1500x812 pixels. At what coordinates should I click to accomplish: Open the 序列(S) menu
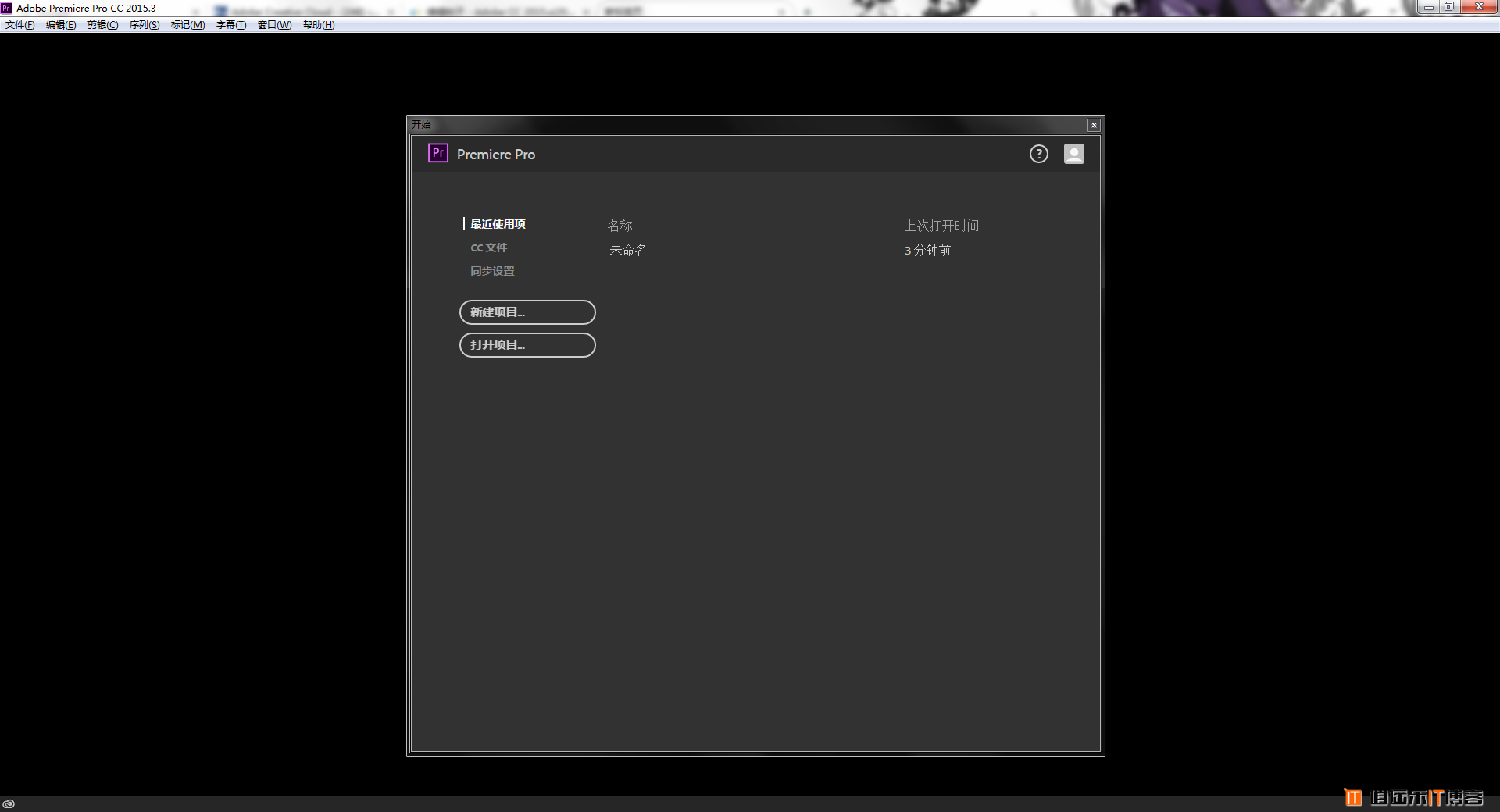click(x=145, y=25)
